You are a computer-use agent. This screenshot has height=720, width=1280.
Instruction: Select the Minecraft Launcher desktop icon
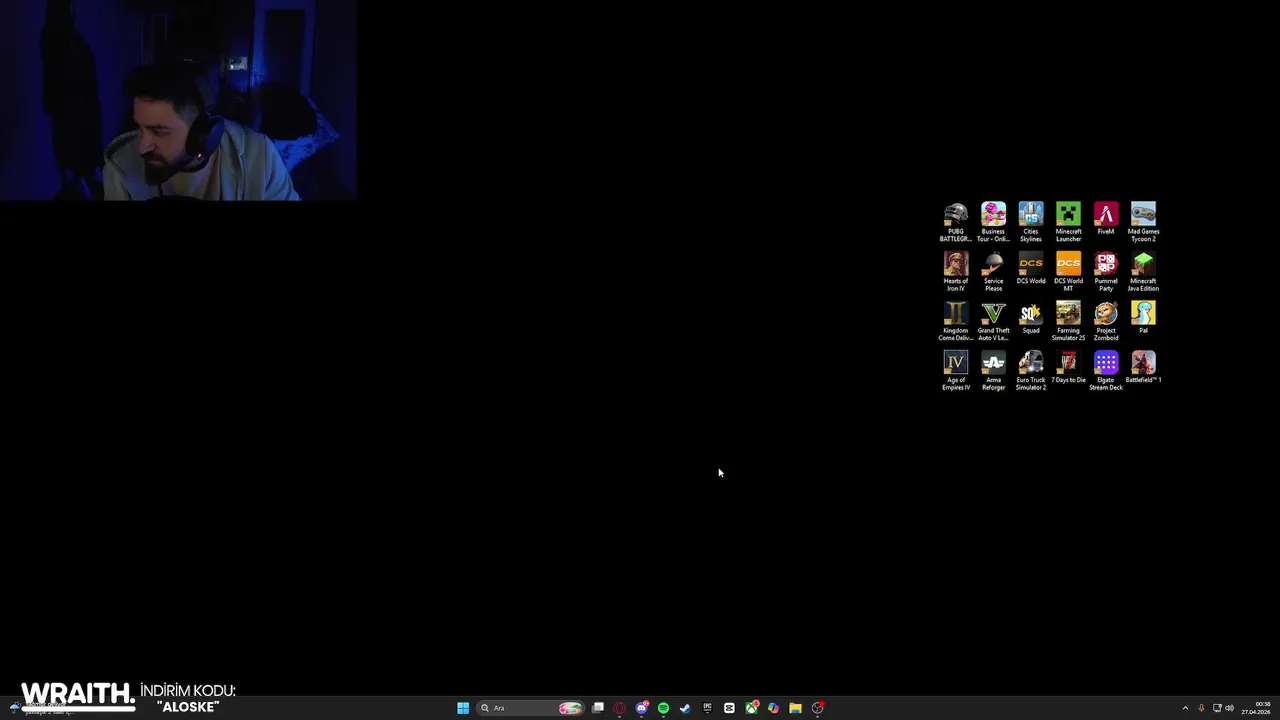1068,222
